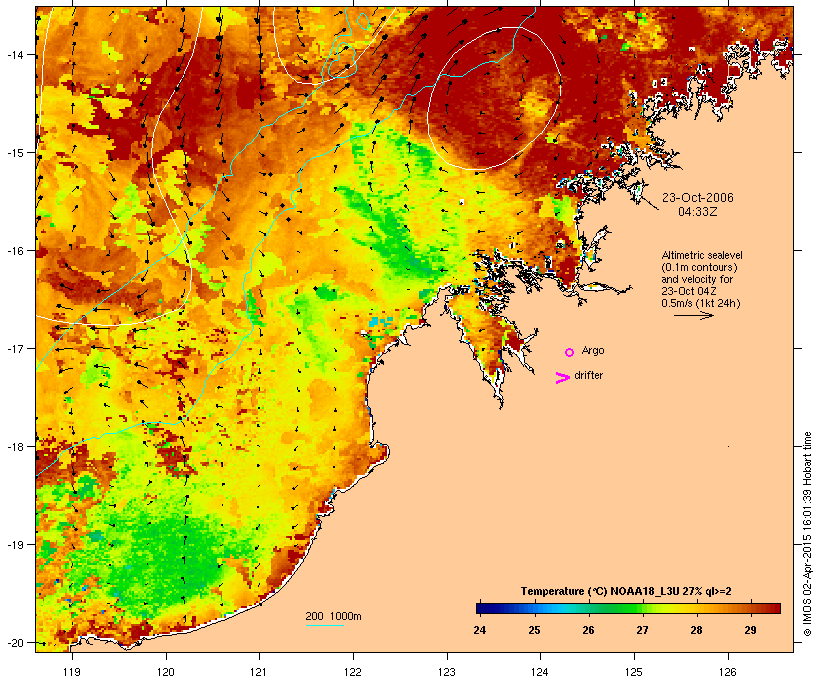Click colorbar value '29'
820x680 pixels.
tap(750, 630)
